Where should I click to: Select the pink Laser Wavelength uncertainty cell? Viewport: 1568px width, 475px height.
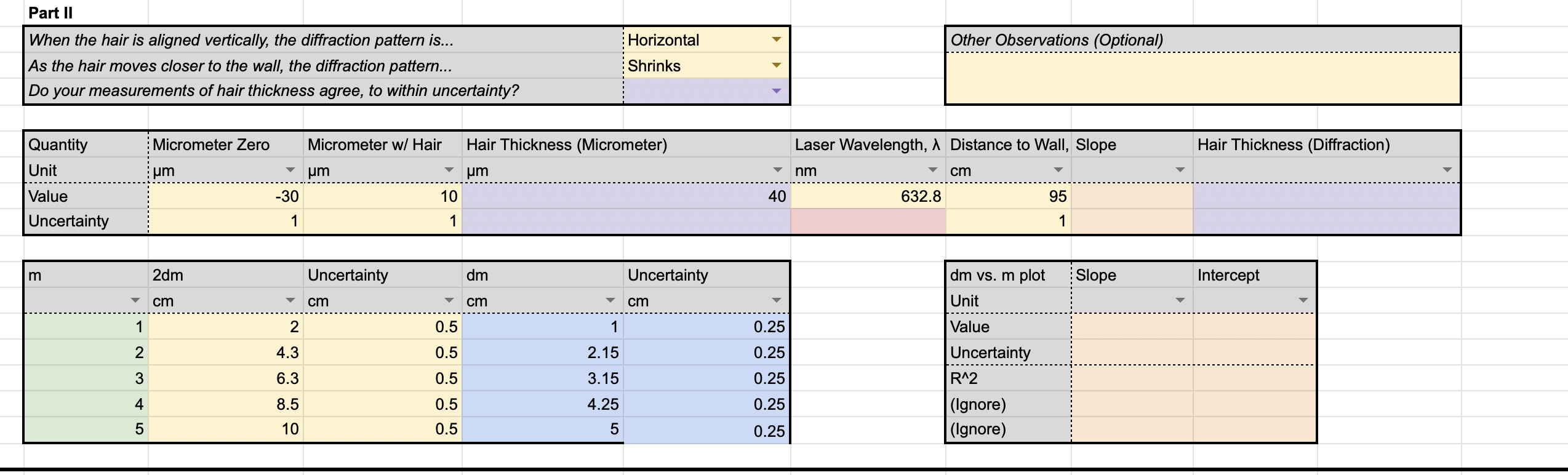point(868,222)
